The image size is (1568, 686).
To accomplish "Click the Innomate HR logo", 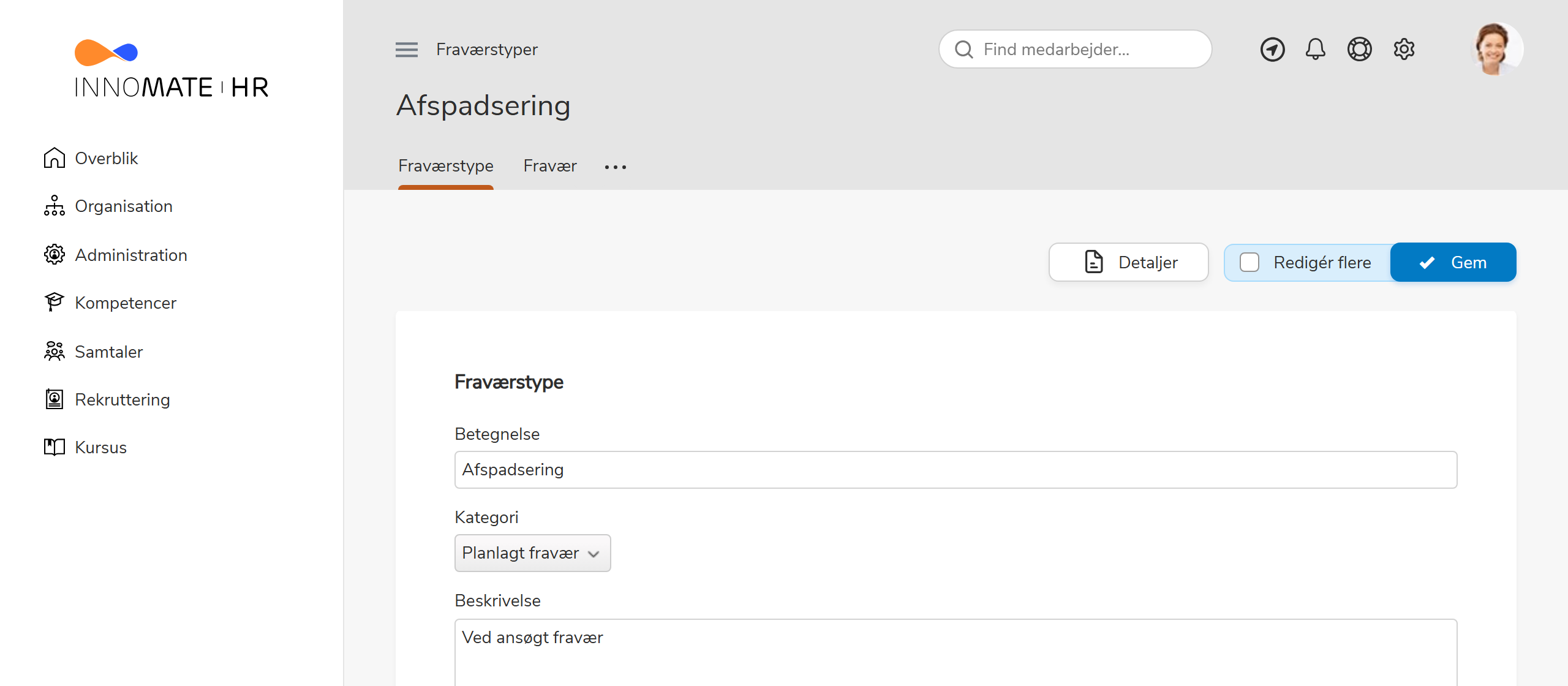I will tap(171, 69).
